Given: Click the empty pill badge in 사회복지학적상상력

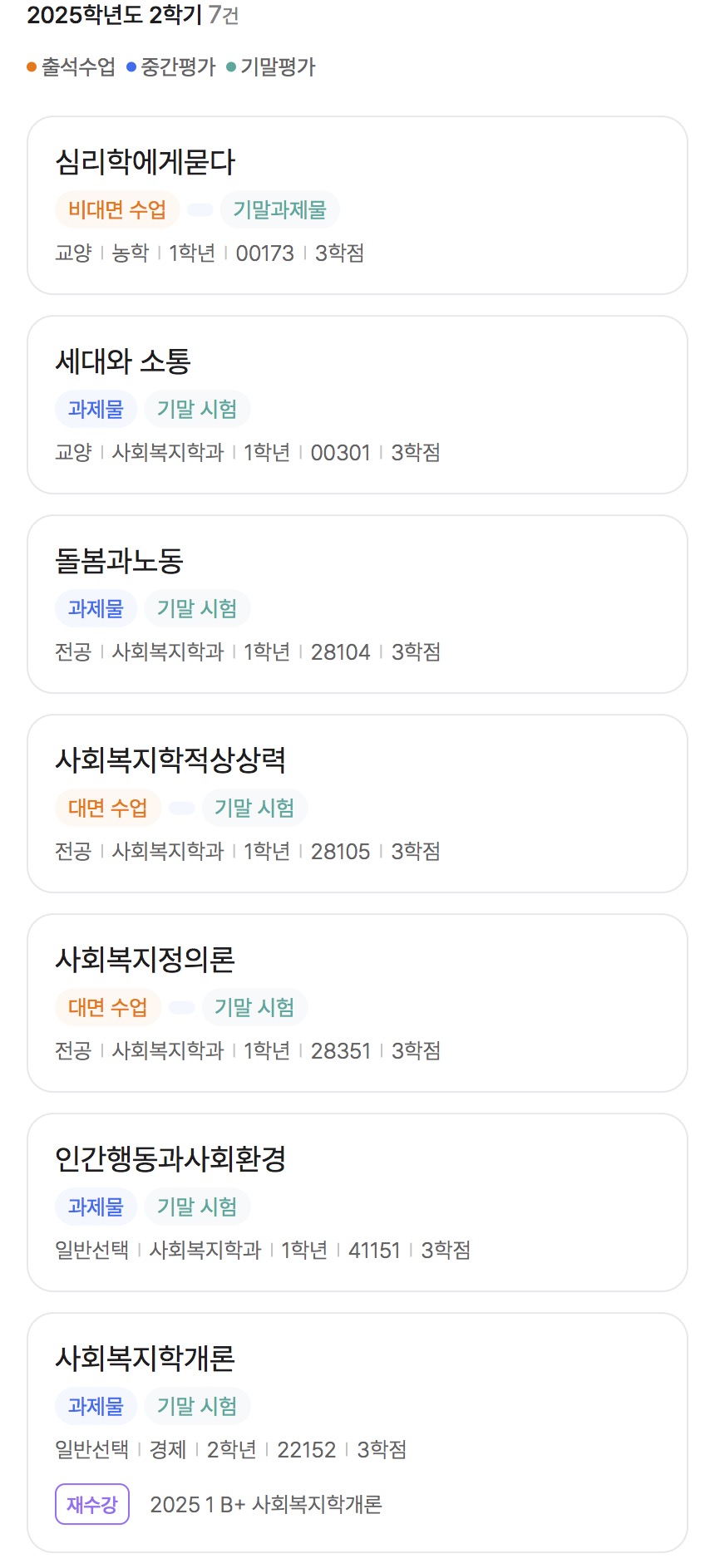Looking at the screenshot, I should (x=181, y=809).
